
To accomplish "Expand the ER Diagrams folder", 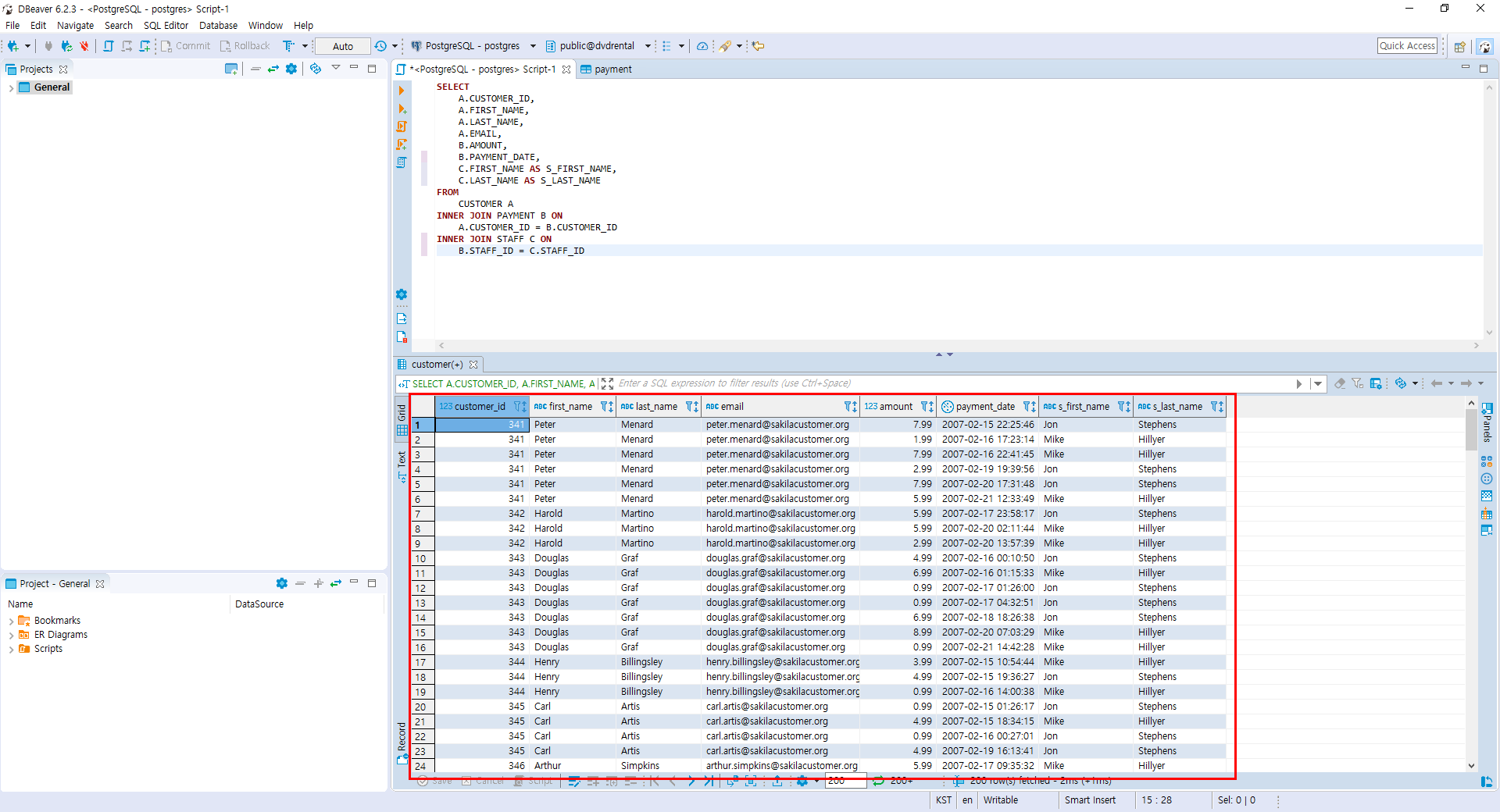I will pos(11,635).
